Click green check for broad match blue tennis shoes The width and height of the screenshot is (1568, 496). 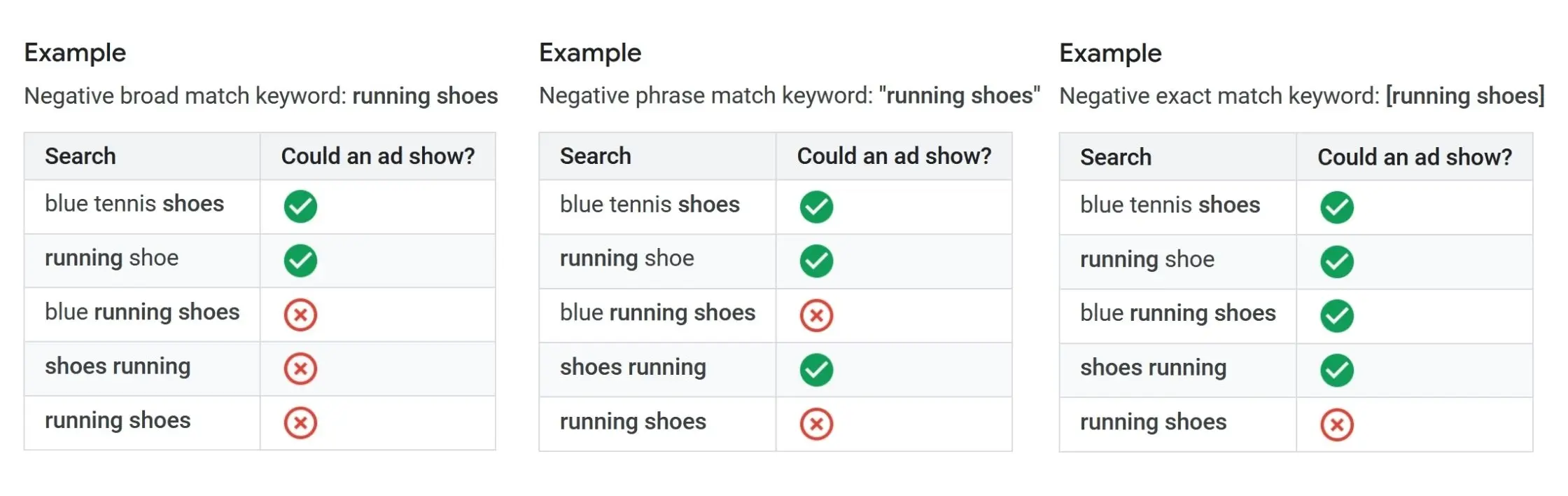click(300, 207)
